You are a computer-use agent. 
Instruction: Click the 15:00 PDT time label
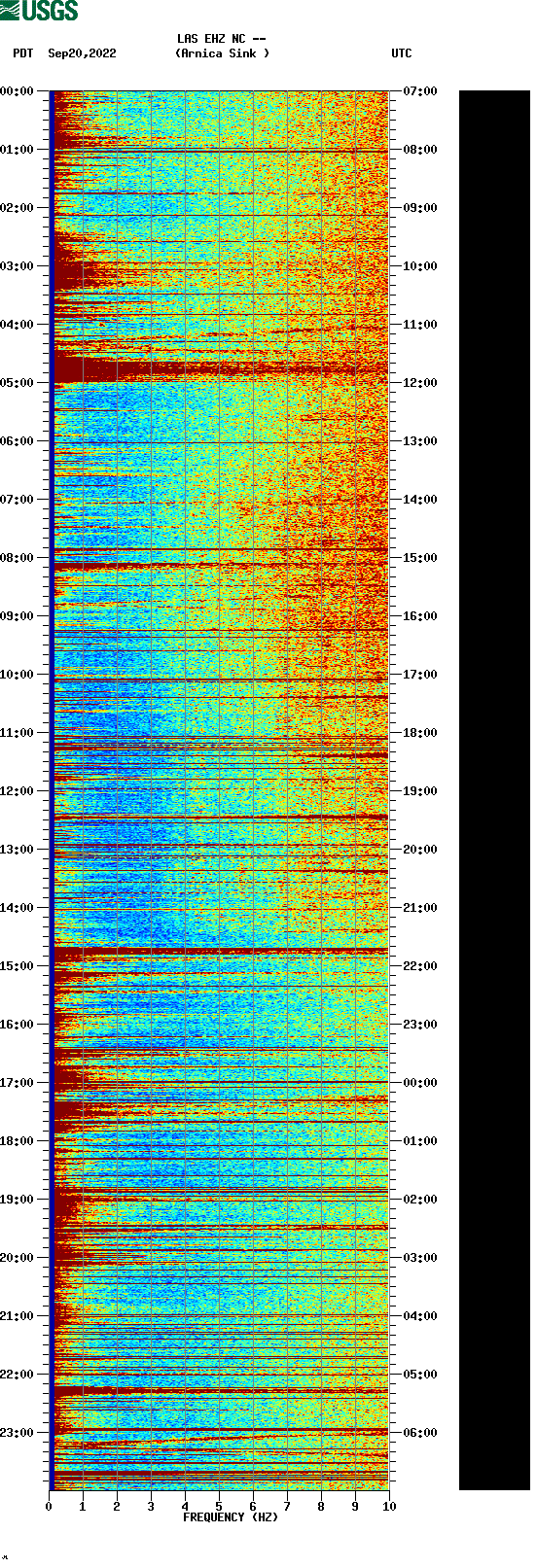(17, 966)
